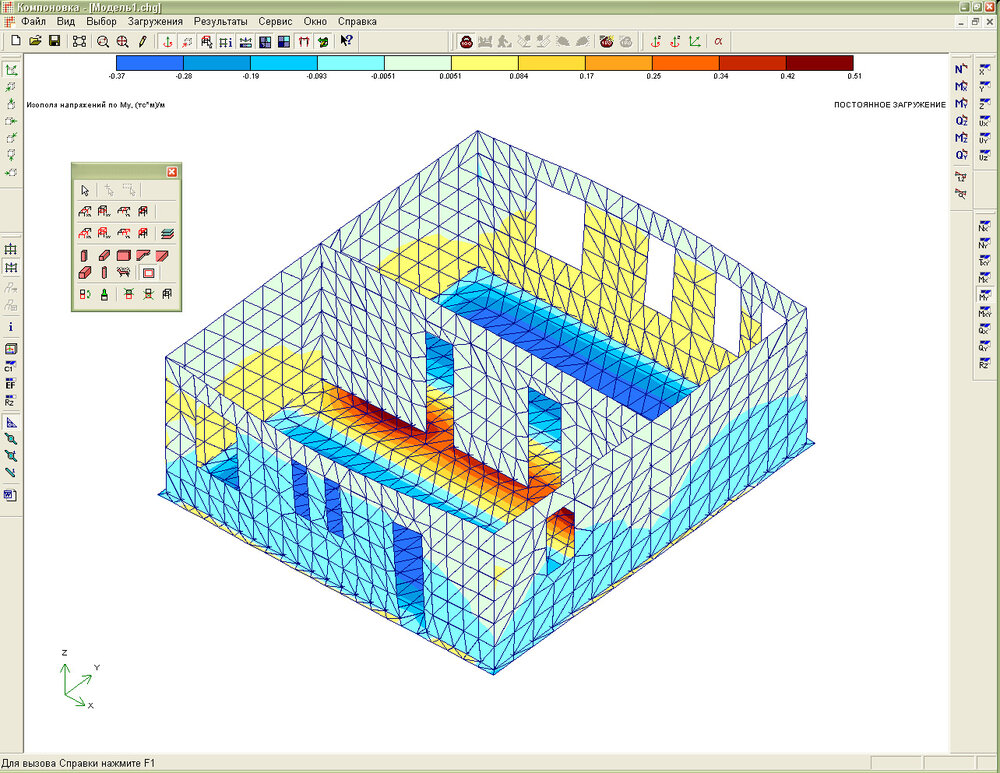Click the green stacked layers icon in palette
The image size is (1000, 773).
[x=168, y=233]
